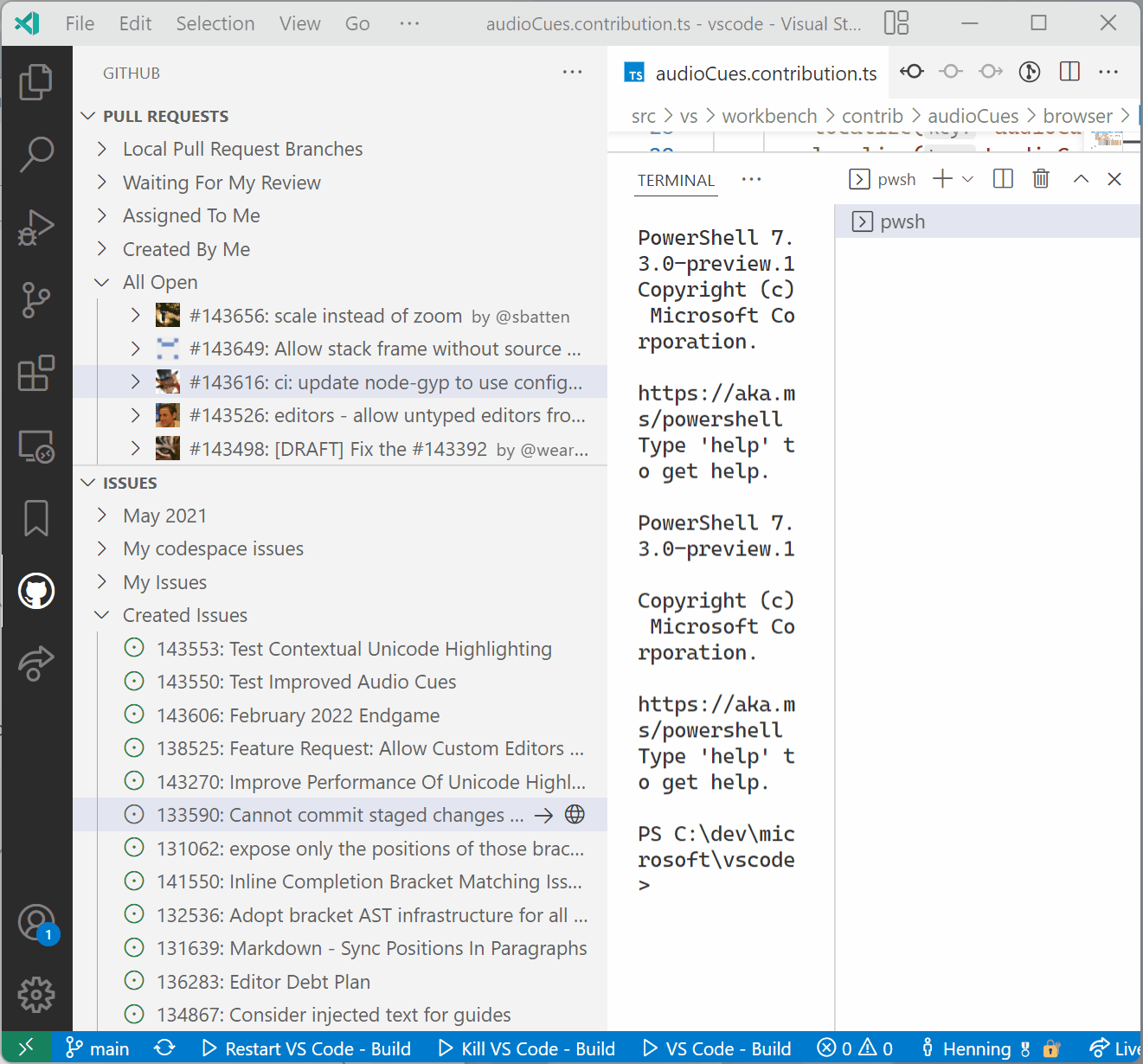Click the arrow icon on issue 133590
Screen dimensions: 1143x1064
click(543, 815)
